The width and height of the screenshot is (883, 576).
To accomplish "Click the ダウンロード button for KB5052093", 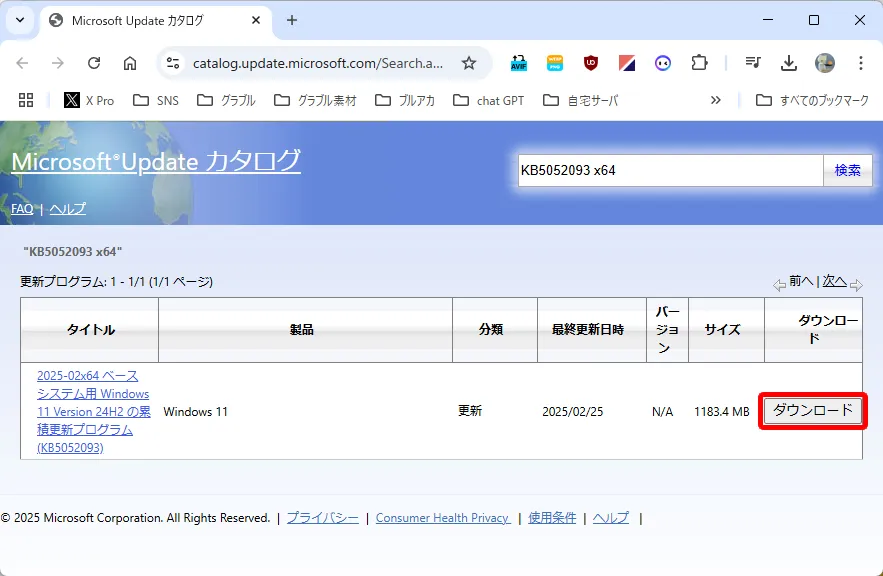I will [x=813, y=410].
